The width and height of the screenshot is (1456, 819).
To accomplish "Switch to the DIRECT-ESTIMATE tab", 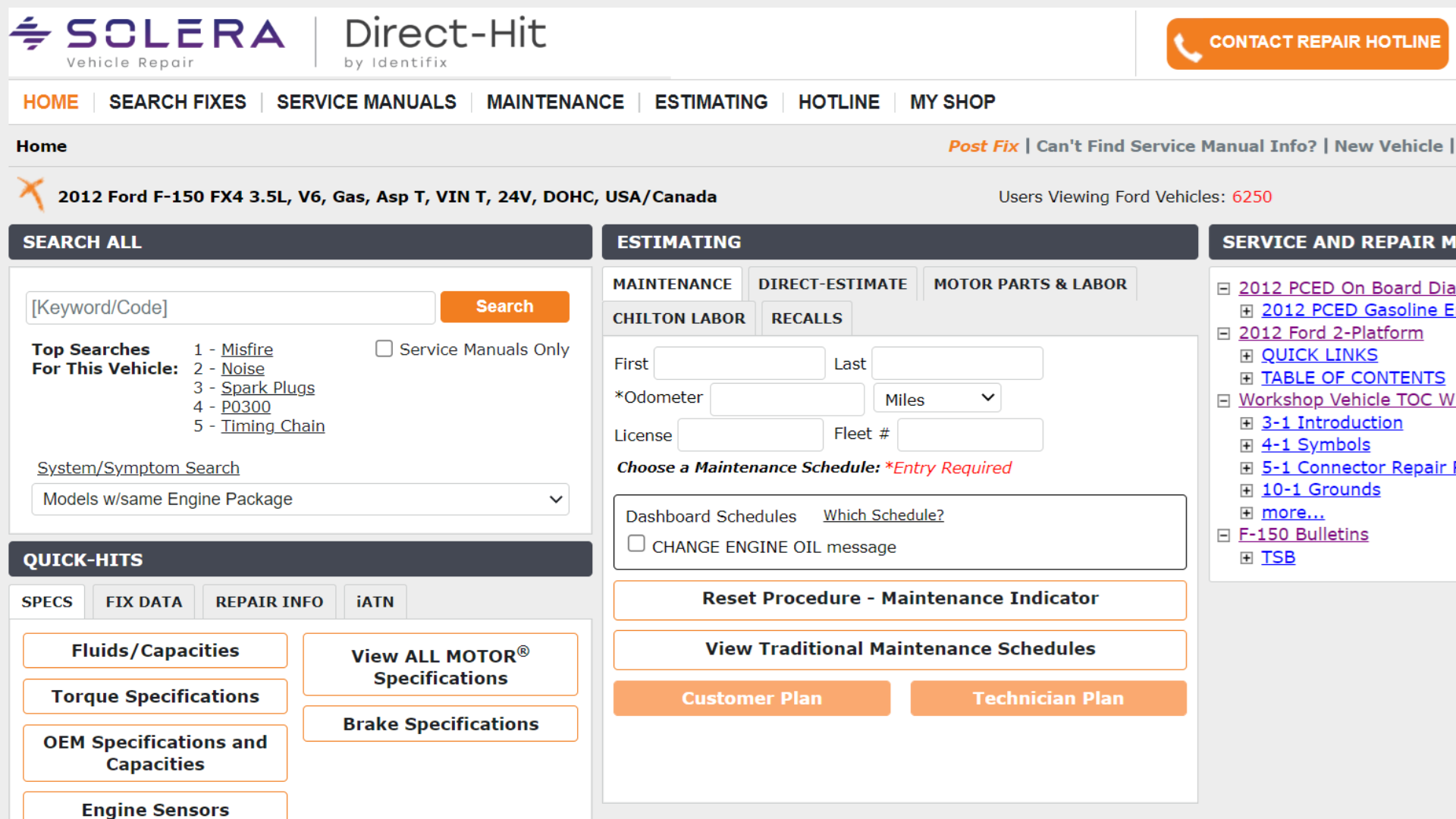I will point(833,284).
